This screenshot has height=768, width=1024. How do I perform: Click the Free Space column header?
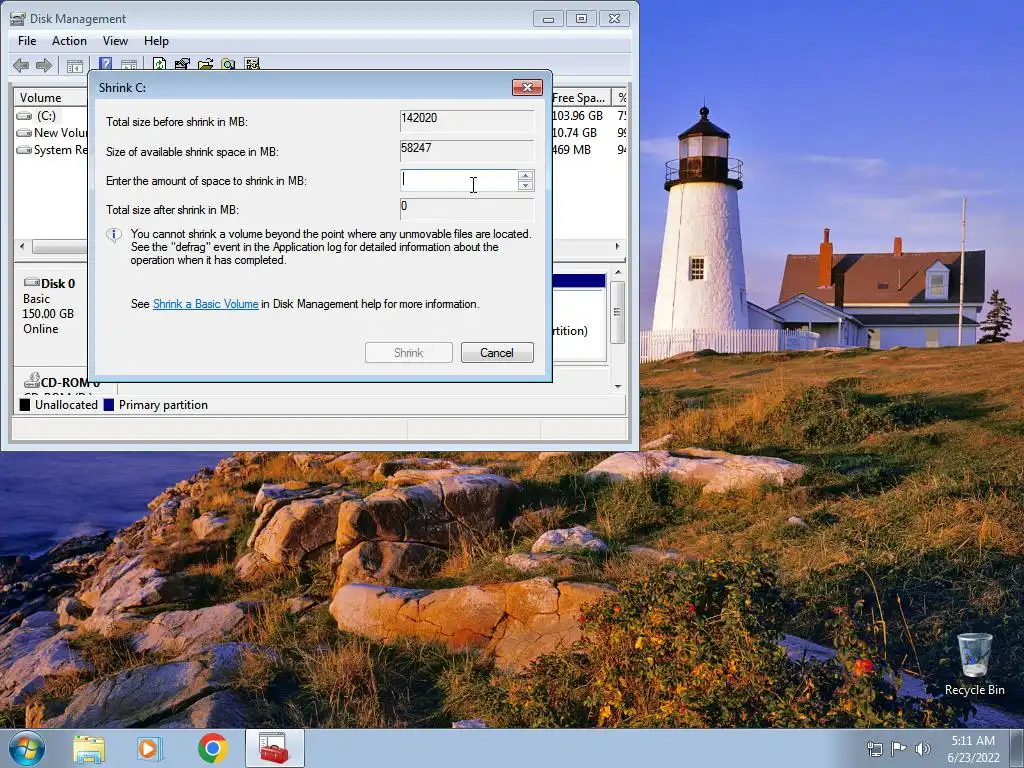(x=581, y=97)
